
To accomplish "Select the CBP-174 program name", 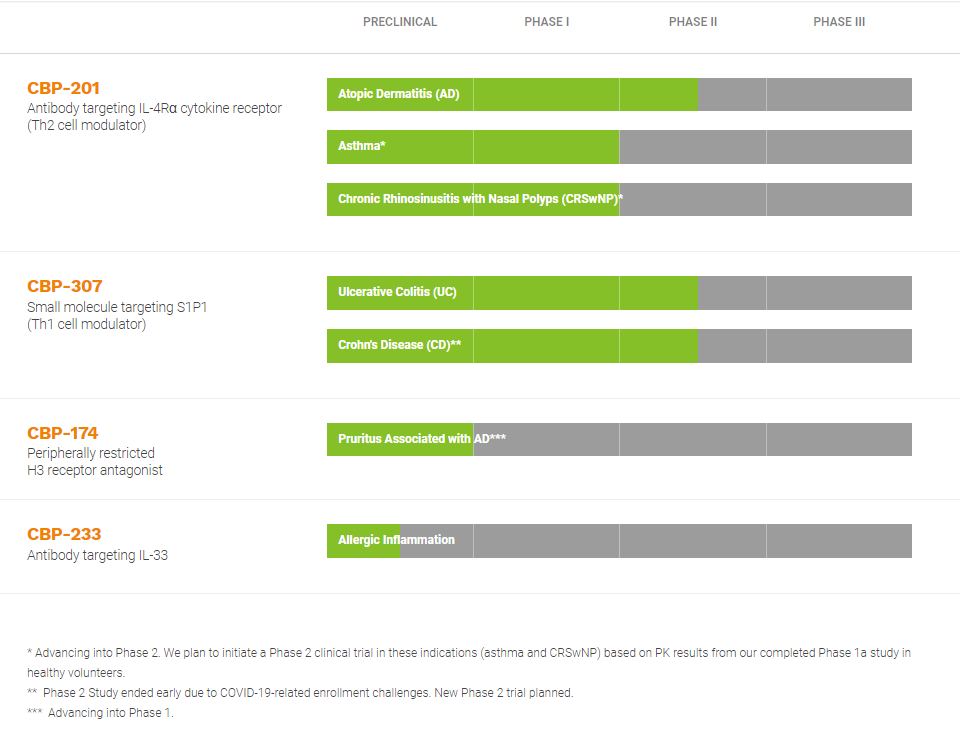I will [x=63, y=433].
